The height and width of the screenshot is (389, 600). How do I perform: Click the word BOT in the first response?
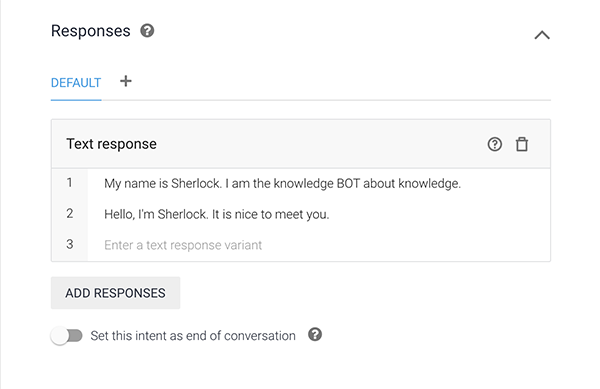348,184
